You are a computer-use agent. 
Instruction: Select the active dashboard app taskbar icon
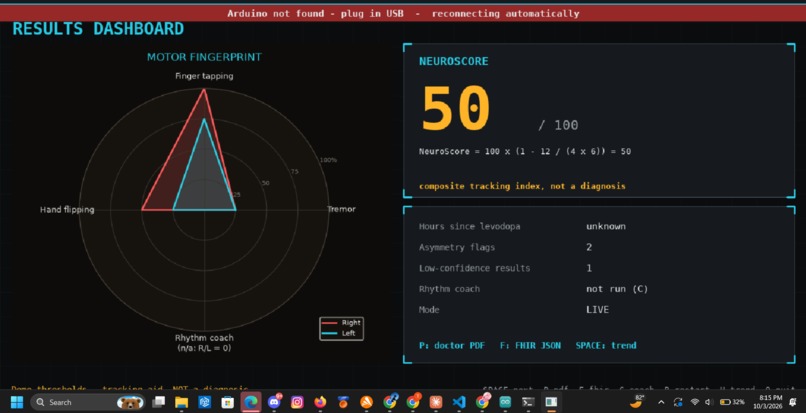[x=551, y=402]
